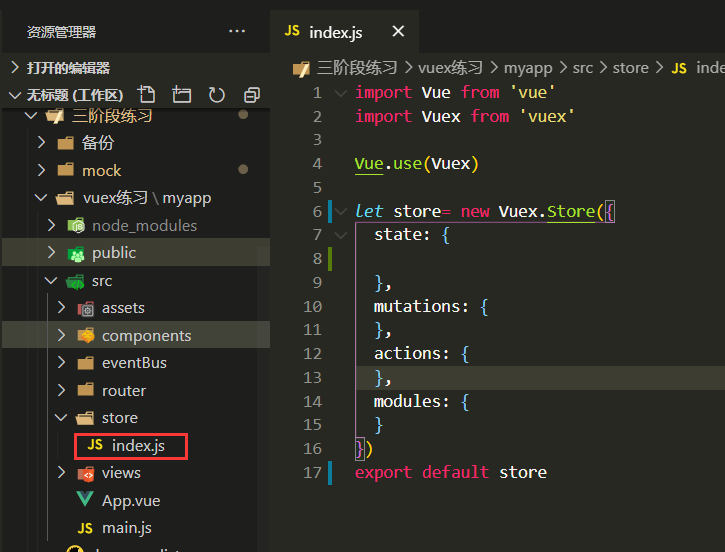
Task: Close the index.js editor tab
Action: [x=398, y=31]
